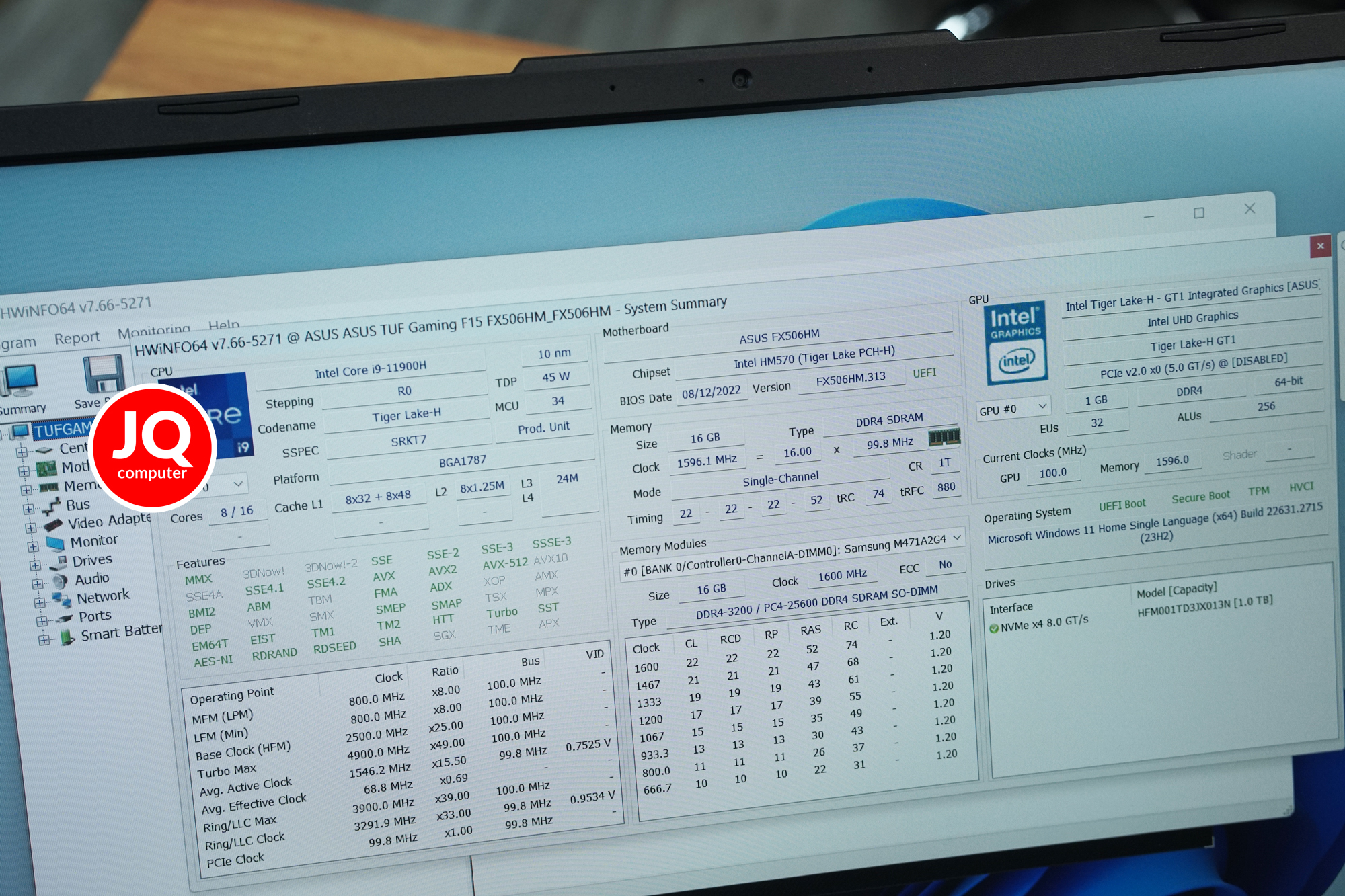Viewport: 1345px width, 896px height.
Task: Click the Memory module icon in tree
Action: click(x=48, y=487)
